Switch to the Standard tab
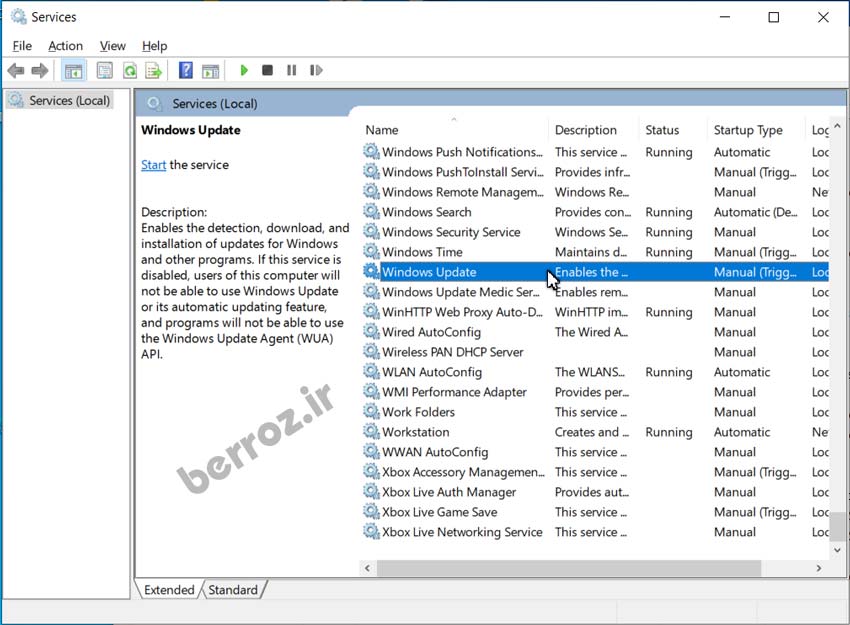Screen dimensions: 850x625 (x=233, y=590)
